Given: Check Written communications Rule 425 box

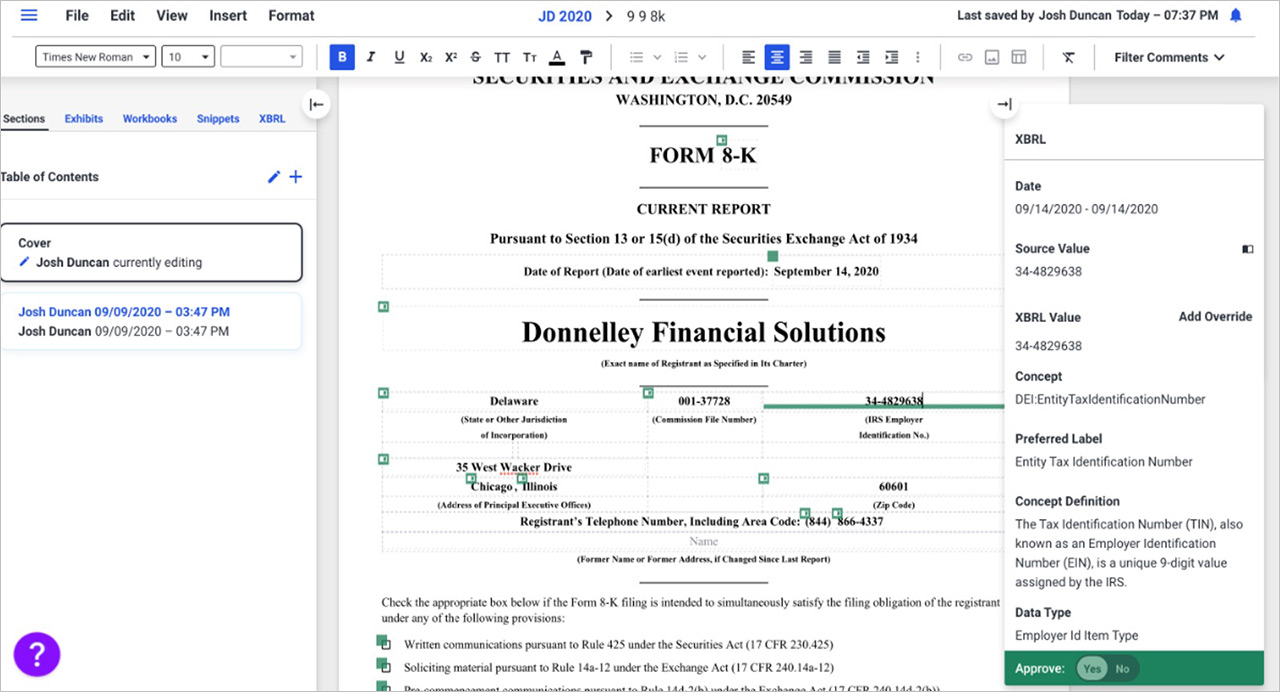Looking at the screenshot, I should click(x=386, y=646).
